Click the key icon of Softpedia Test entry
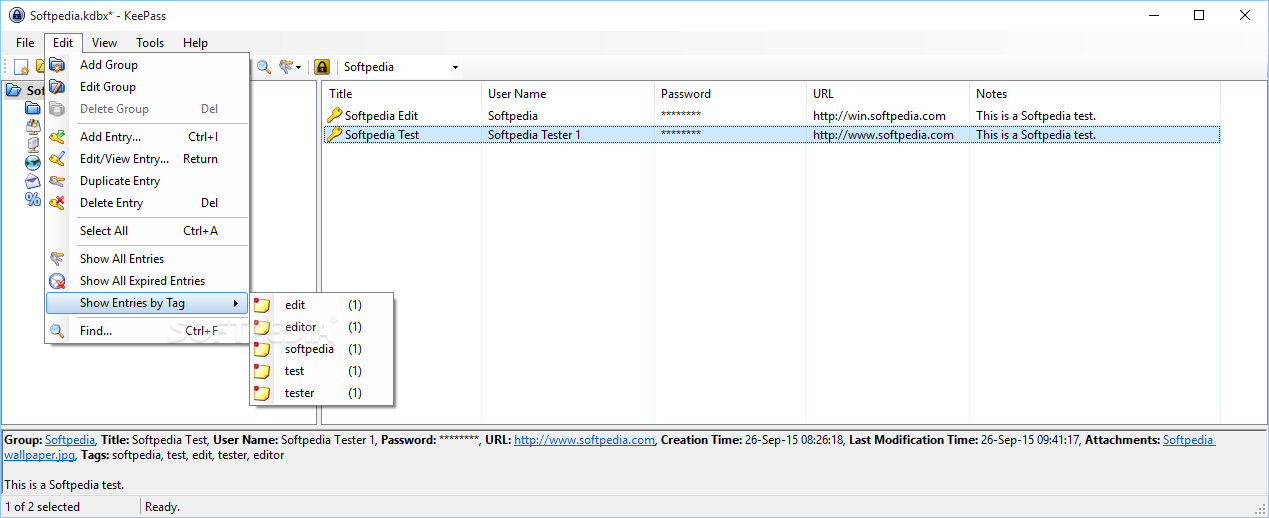The height and width of the screenshot is (518, 1269). click(334, 134)
